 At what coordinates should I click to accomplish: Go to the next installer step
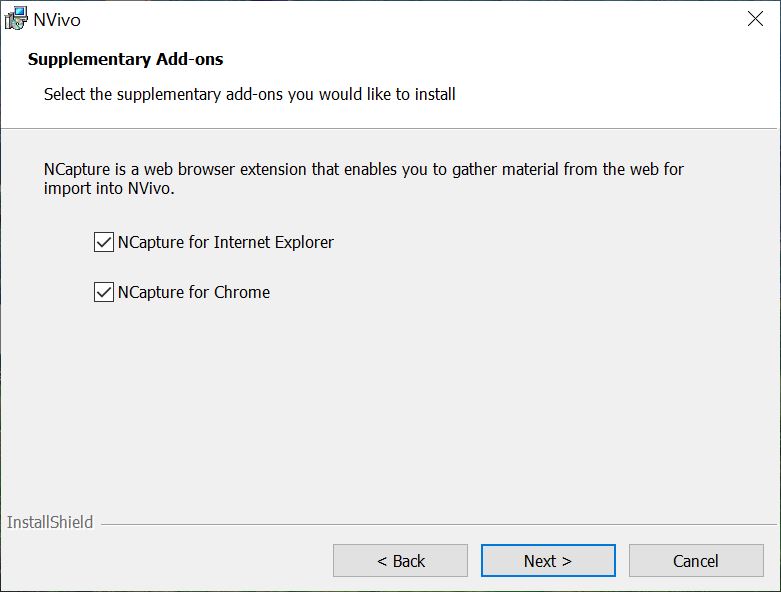click(x=548, y=561)
